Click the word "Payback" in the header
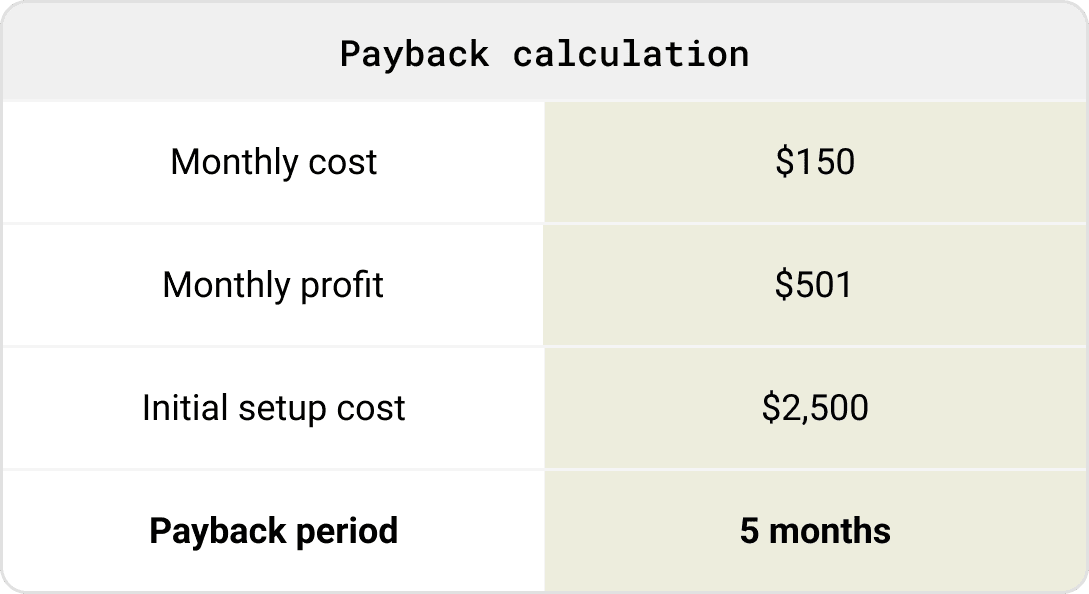Viewport: 1089px width, 594px height. pyautogui.click(x=414, y=53)
